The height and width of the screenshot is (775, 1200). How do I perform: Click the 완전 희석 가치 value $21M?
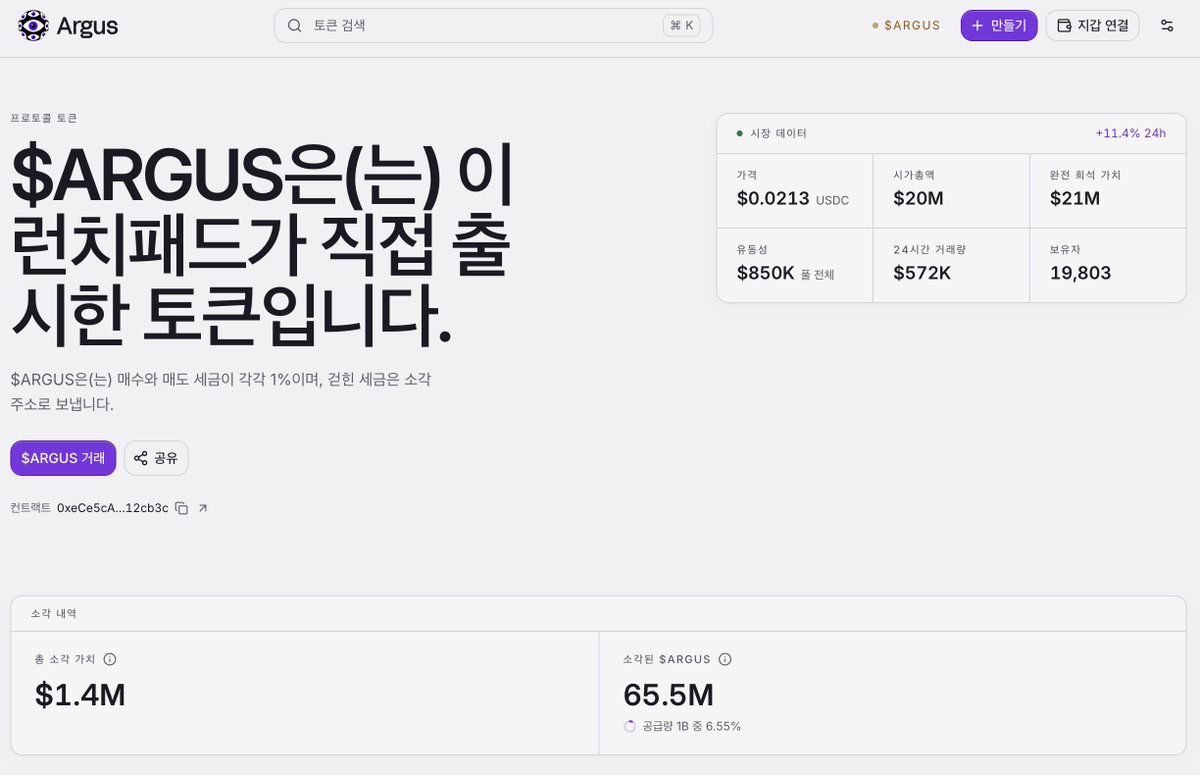click(x=1075, y=198)
